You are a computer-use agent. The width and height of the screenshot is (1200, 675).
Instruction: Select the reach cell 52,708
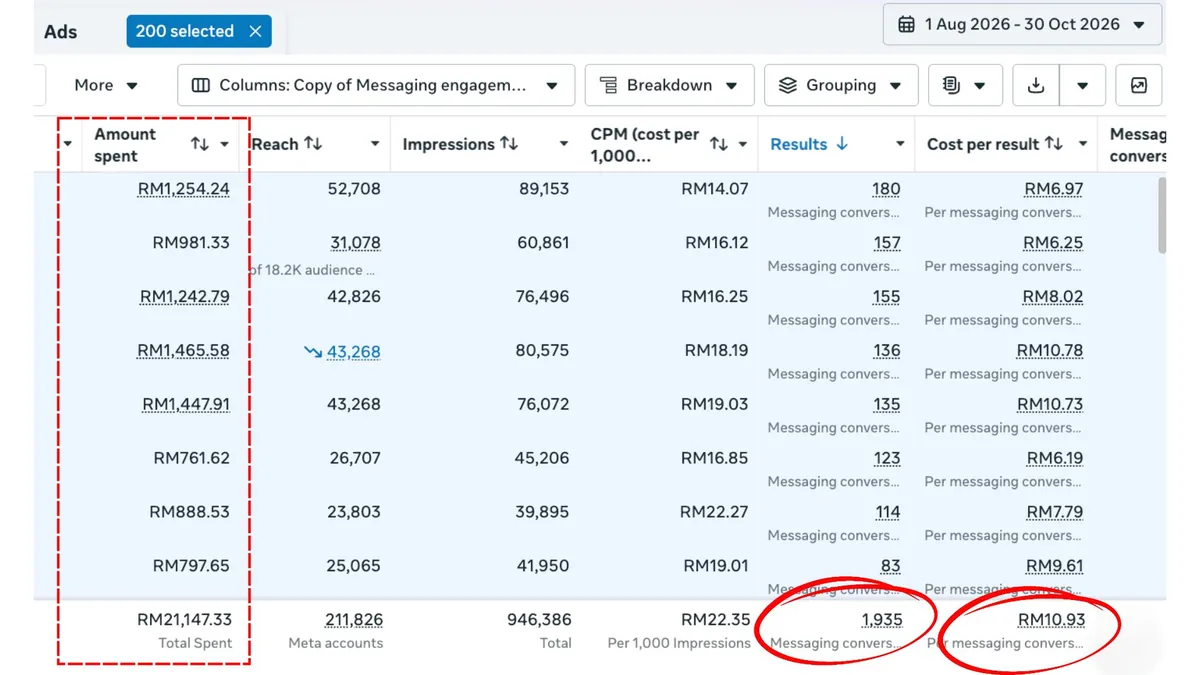coord(354,189)
